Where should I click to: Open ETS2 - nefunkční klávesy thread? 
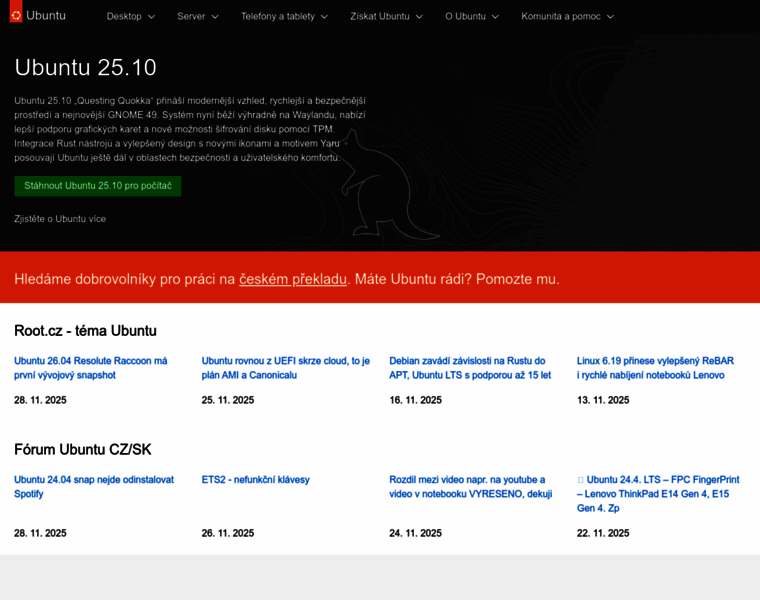point(255,480)
